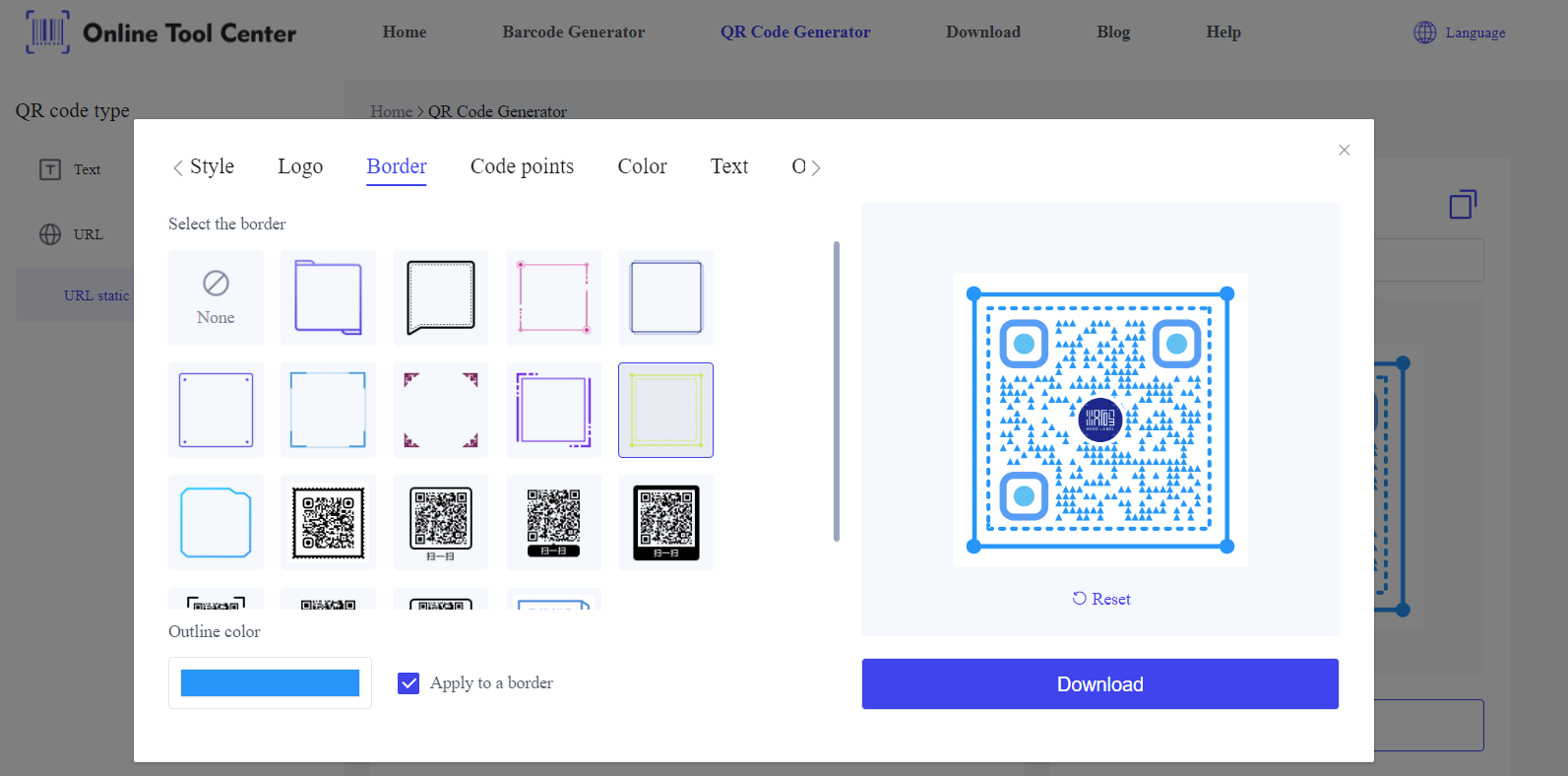Open Barcode Generator page

tap(574, 32)
